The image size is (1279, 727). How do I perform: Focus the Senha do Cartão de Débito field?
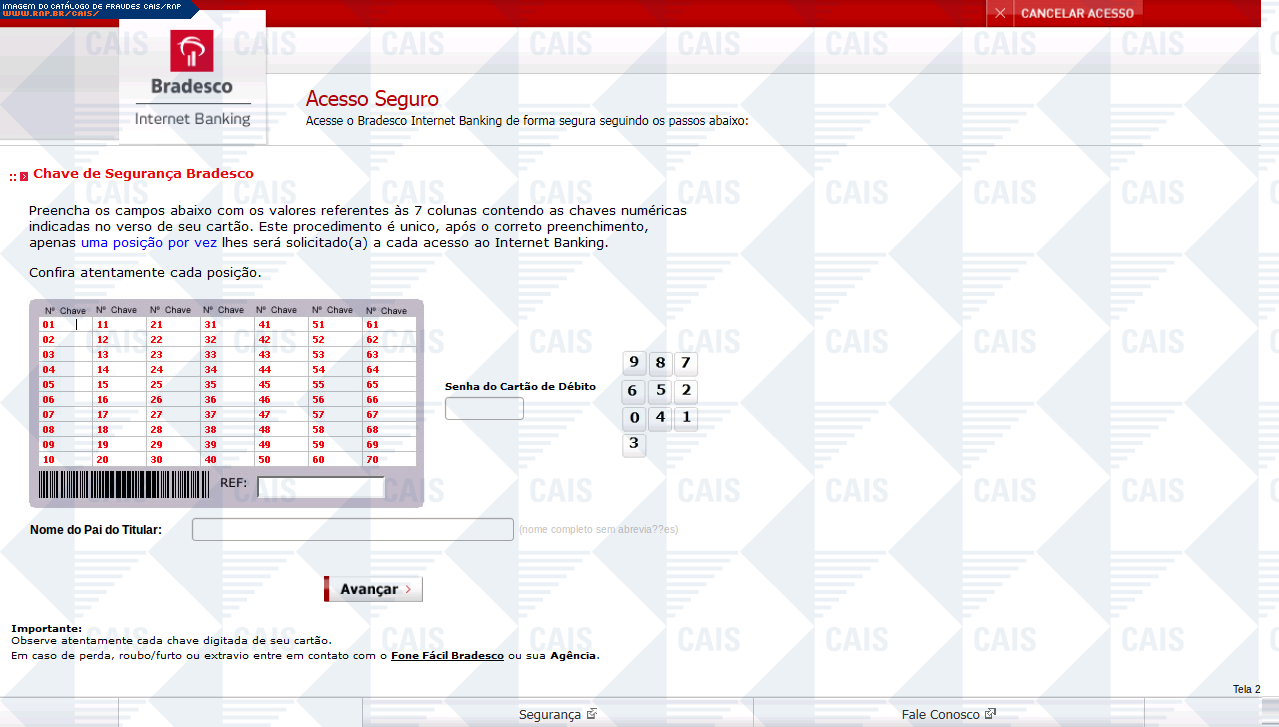(484, 408)
